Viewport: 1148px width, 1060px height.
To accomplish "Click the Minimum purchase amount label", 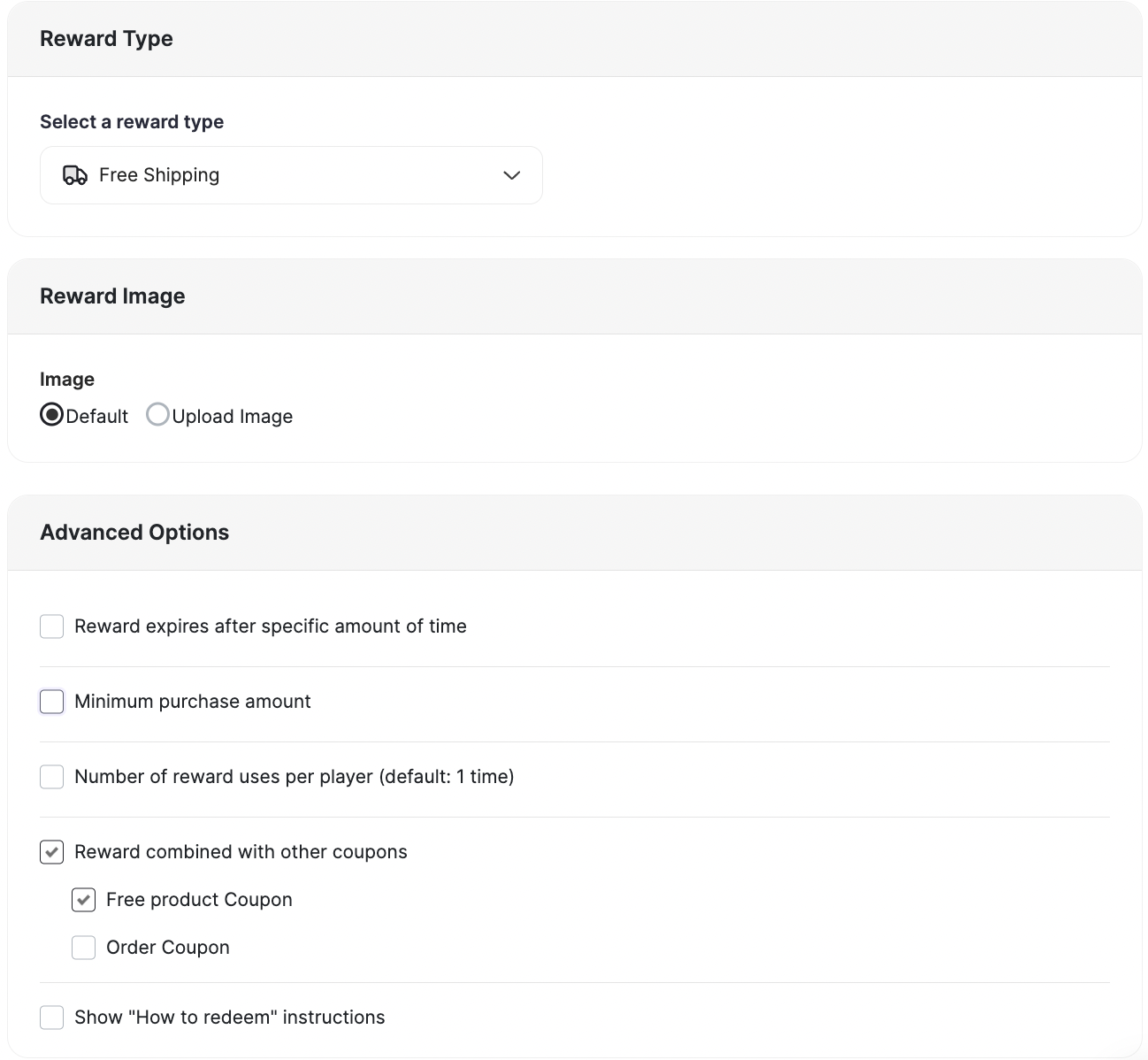I will coord(191,701).
